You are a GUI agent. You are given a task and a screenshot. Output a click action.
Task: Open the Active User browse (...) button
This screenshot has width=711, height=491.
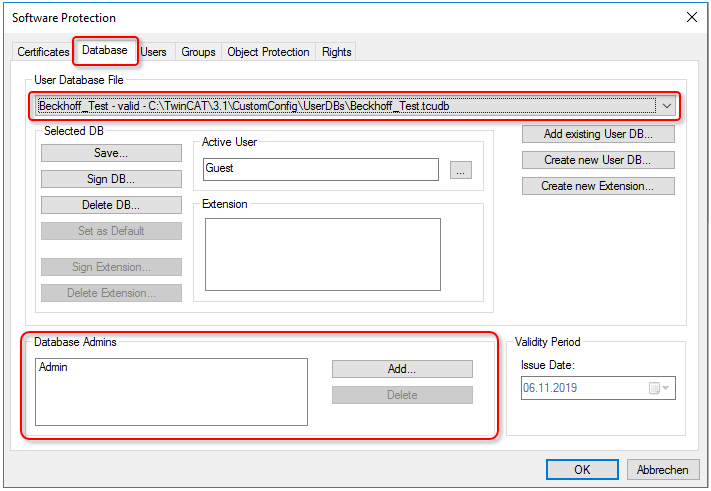[461, 170]
